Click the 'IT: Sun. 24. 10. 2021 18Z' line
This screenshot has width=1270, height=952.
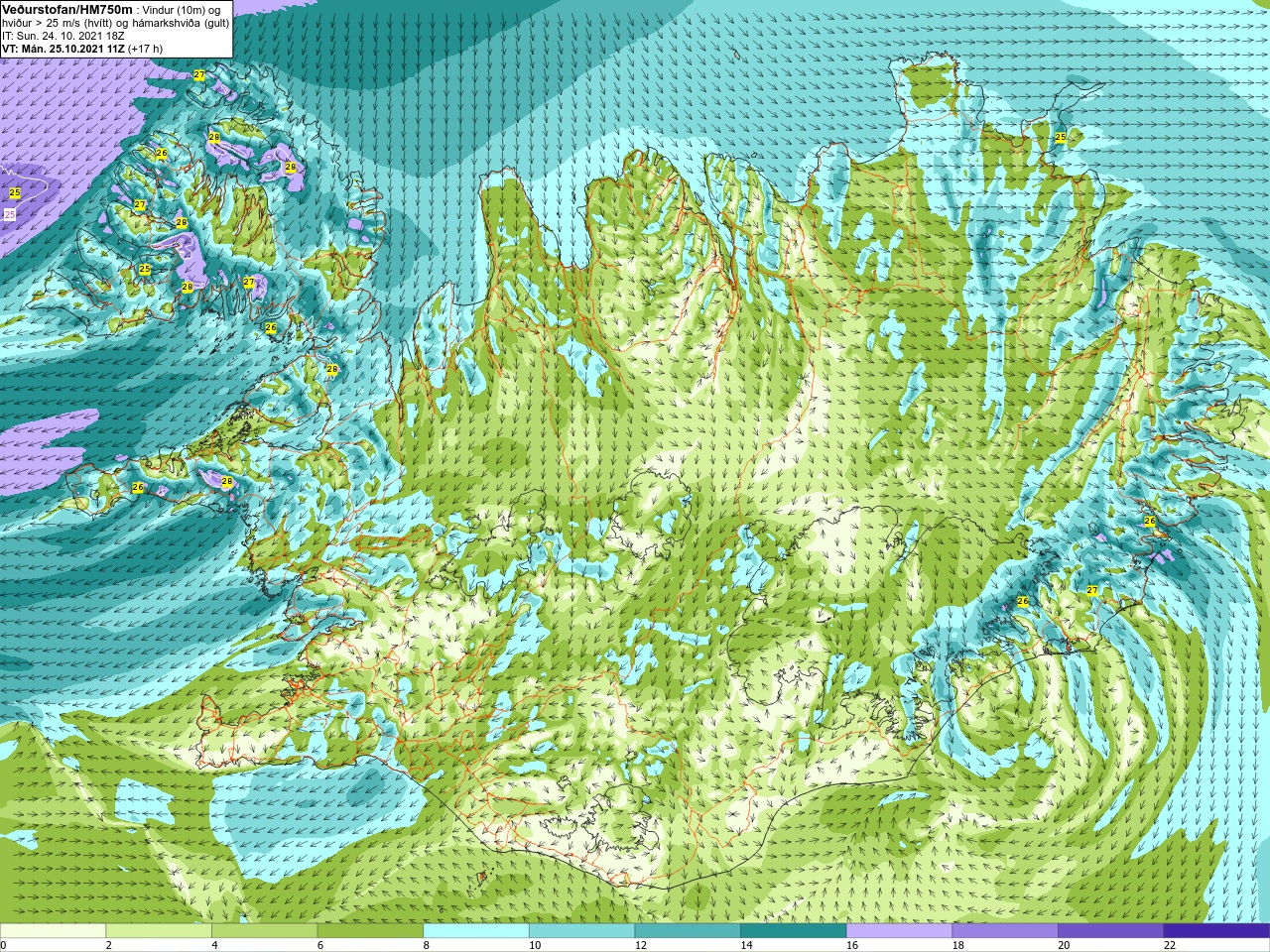[x=63, y=36]
